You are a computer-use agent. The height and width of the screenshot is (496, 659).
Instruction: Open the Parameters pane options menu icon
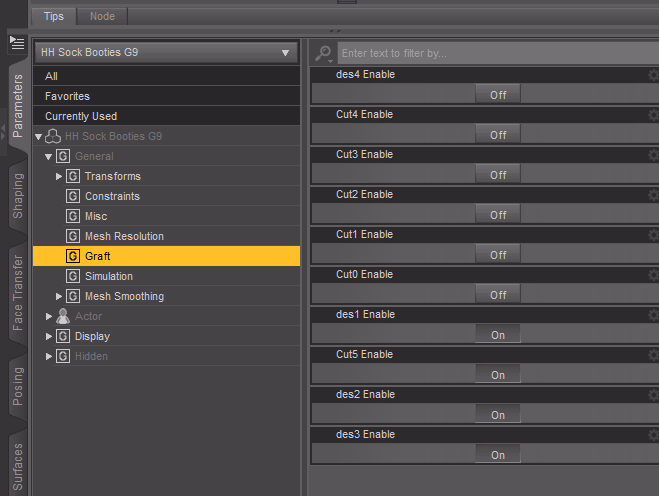(17, 43)
